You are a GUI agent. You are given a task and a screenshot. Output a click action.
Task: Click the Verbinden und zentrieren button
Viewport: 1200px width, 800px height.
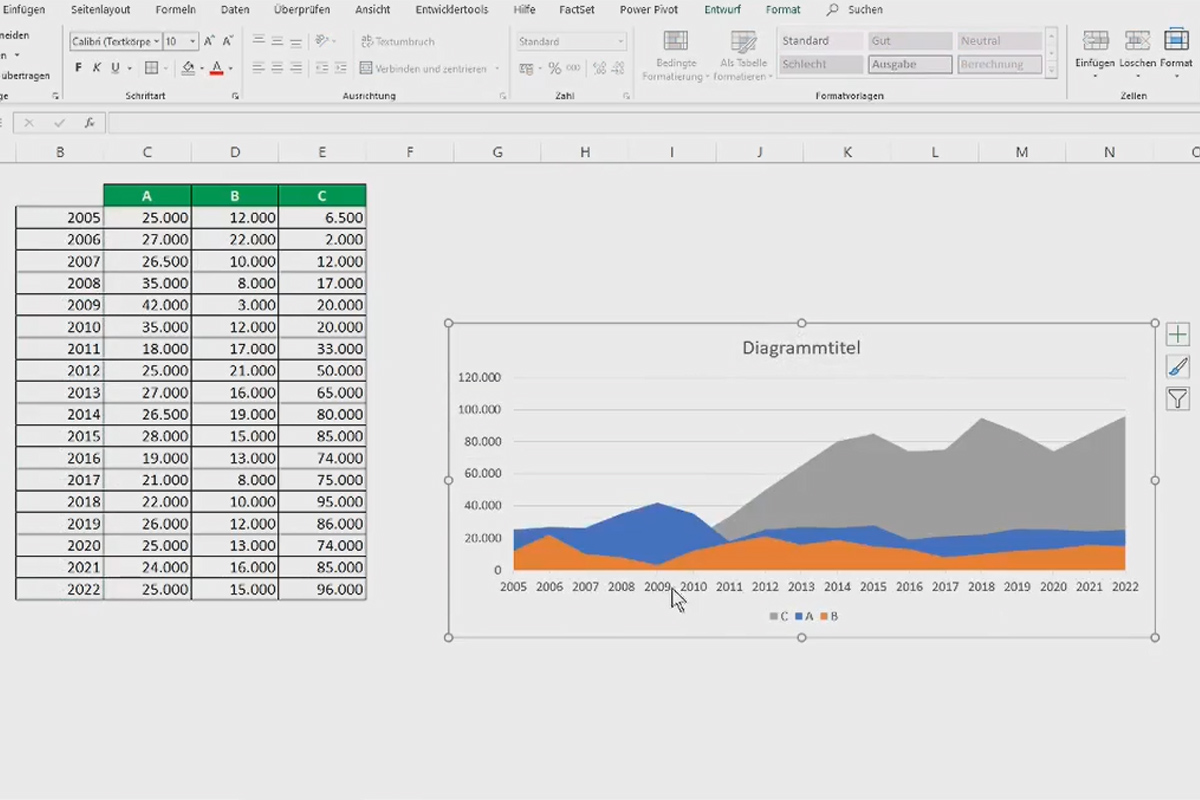point(430,69)
